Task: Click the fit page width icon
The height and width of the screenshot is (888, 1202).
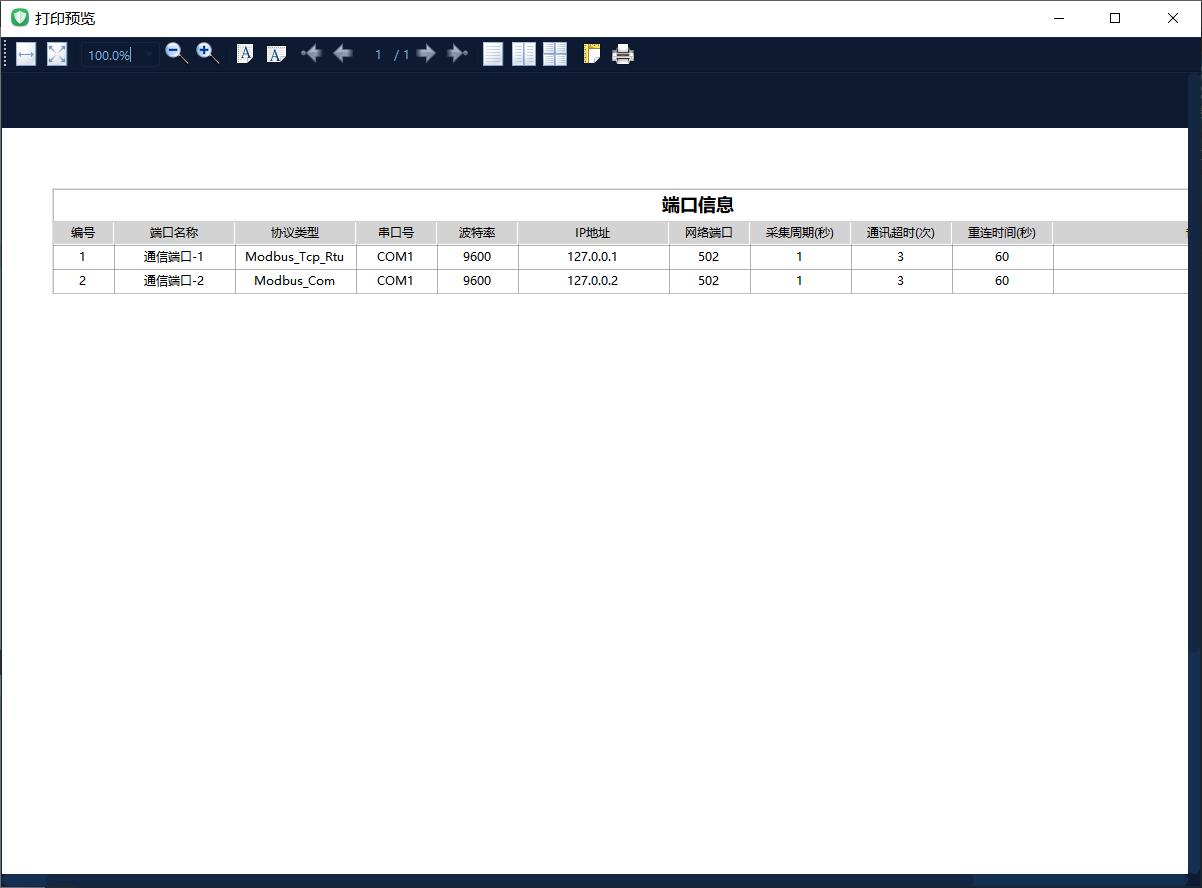Action: pos(26,54)
